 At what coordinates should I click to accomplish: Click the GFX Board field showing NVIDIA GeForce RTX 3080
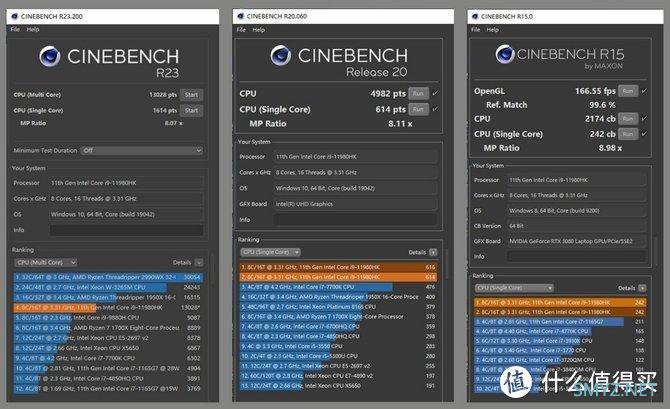(x=576, y=241)
